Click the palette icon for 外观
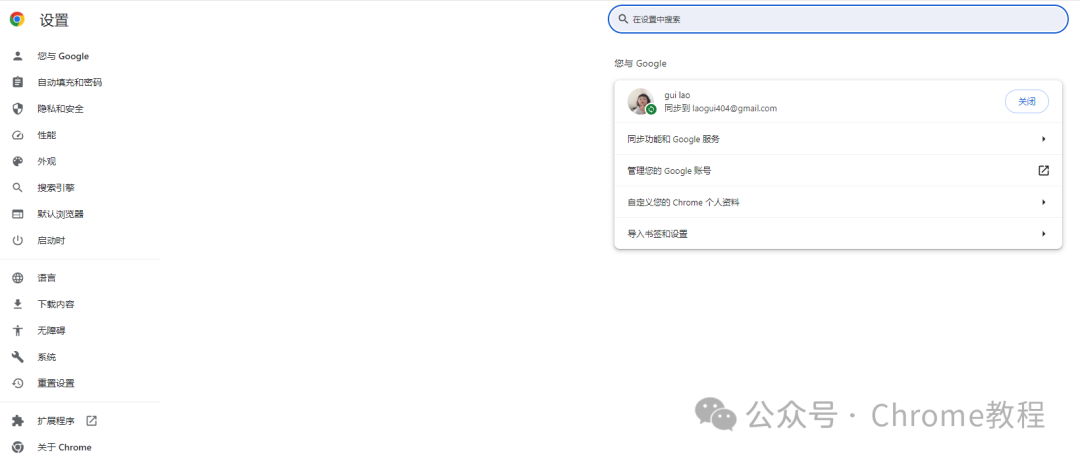This screenshot has width=1080, height=459. tap(18, 161)
